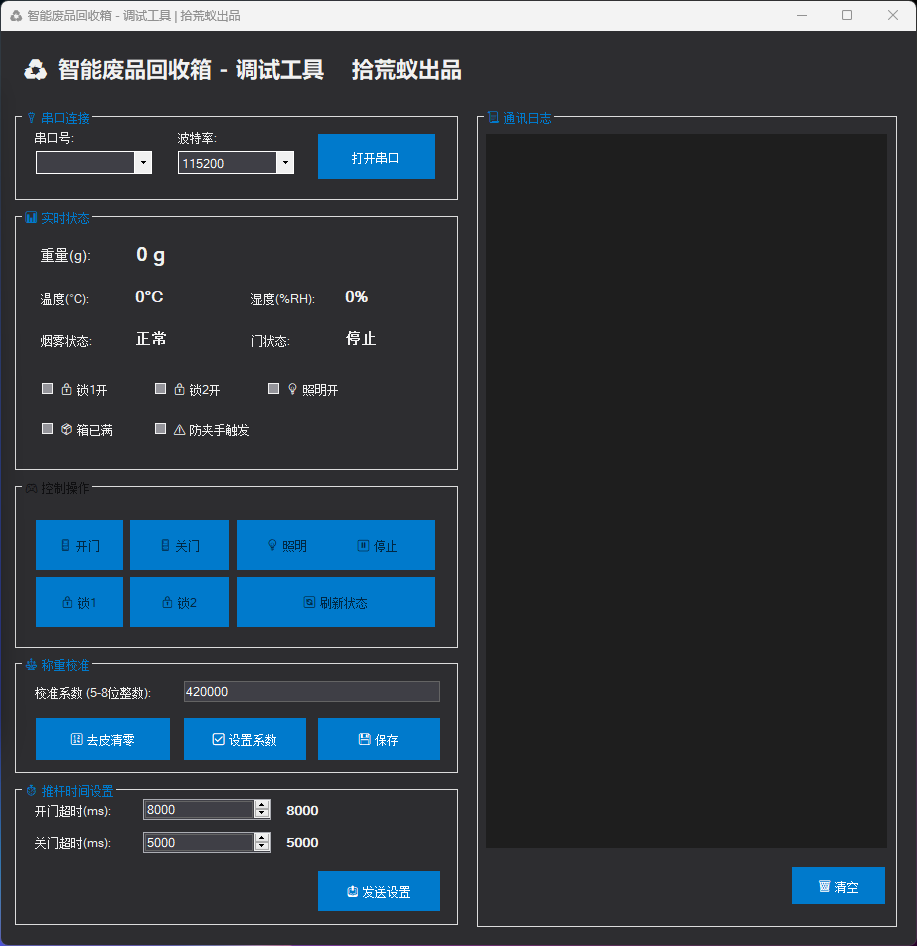Image resolution: width=917 pixels, height=946 pixels.
Task: Open the 波特率 dropdown arrow
Action: point(285,162)
